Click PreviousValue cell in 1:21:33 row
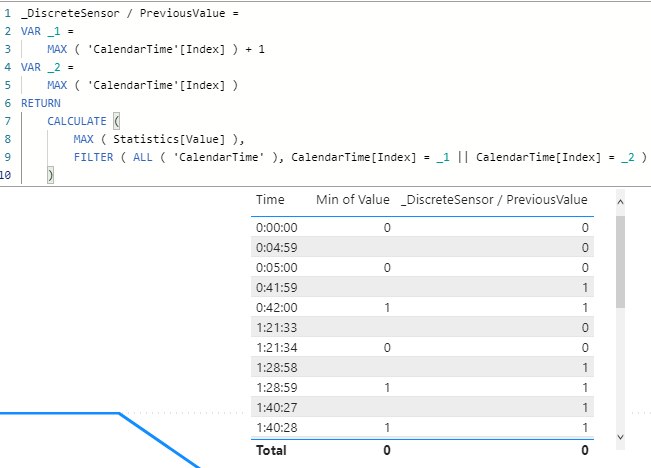Screen dimensions: 651x468 (585, 328)
